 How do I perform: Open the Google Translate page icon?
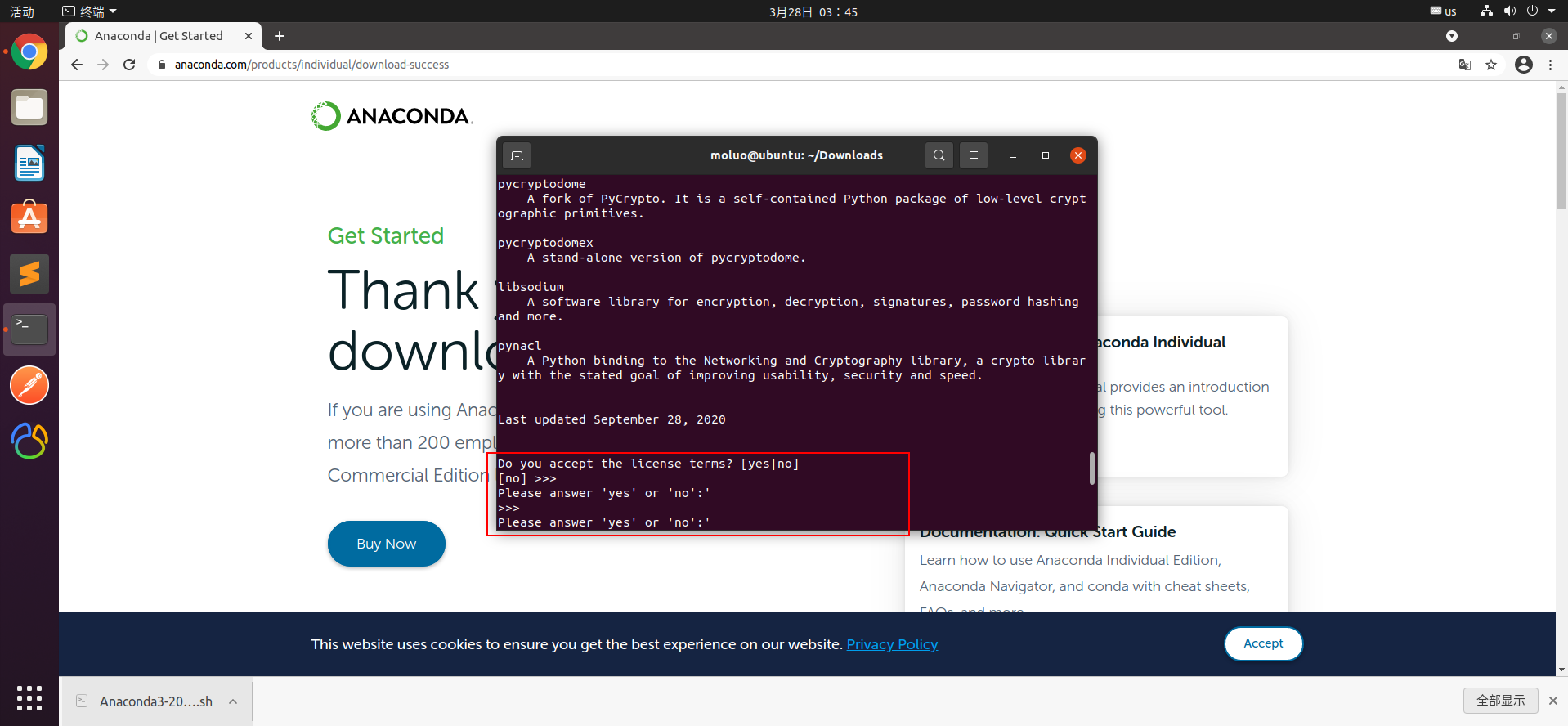click(x=1465, y=65)
